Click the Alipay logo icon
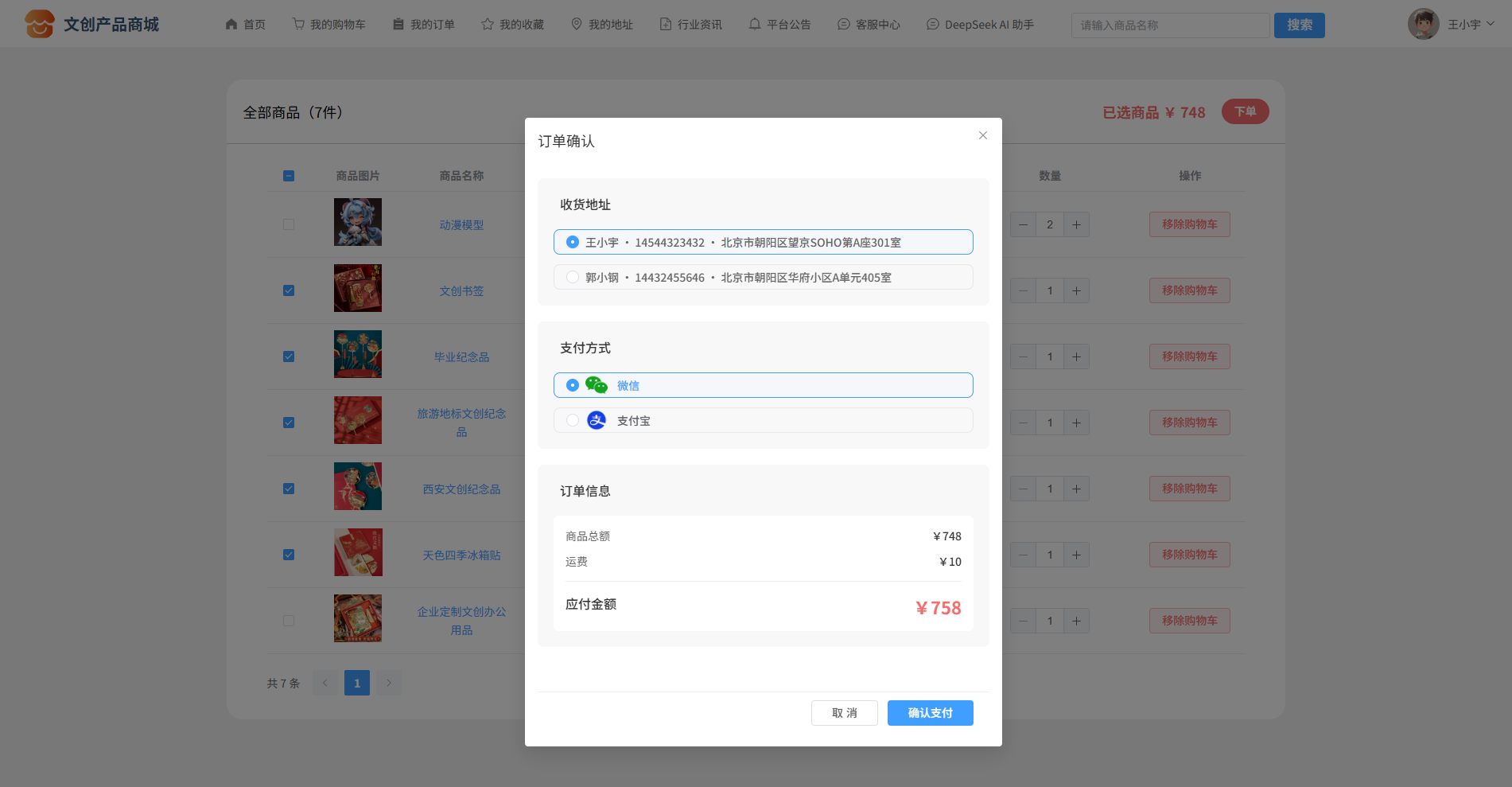This screenshot has width=1512, height=787. click(596, 420)
